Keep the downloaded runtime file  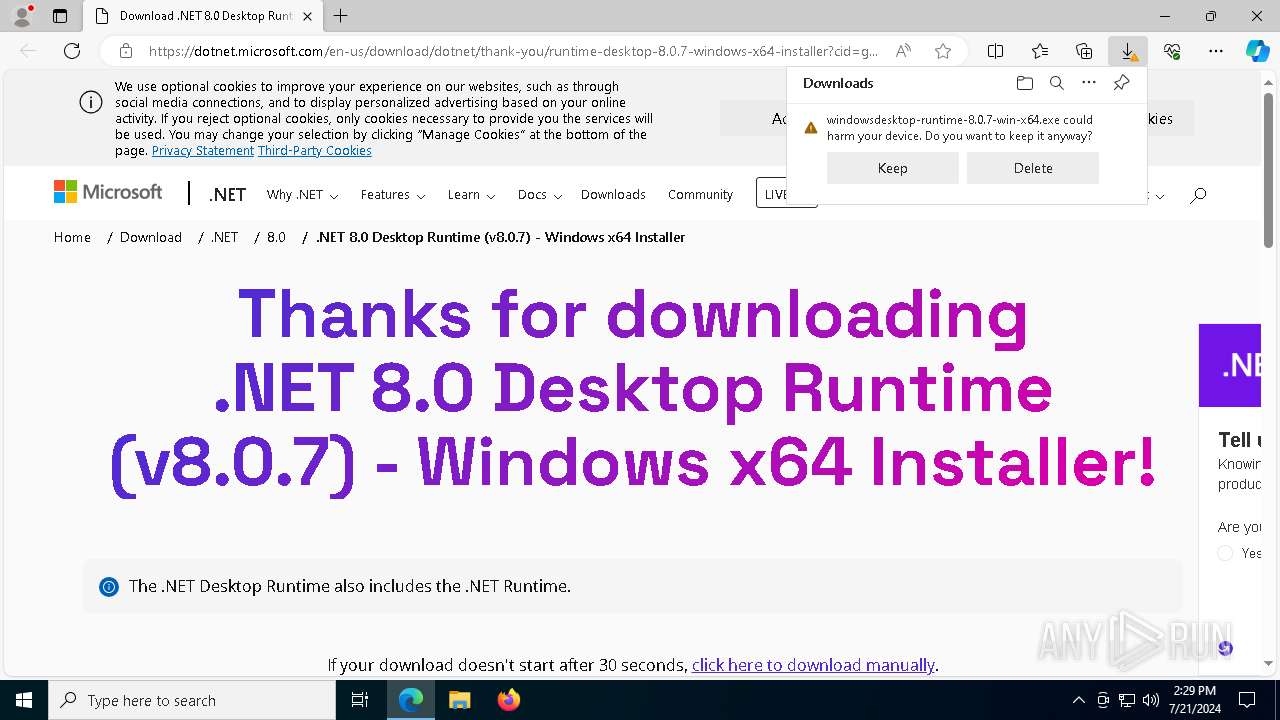tap(892, 168)
